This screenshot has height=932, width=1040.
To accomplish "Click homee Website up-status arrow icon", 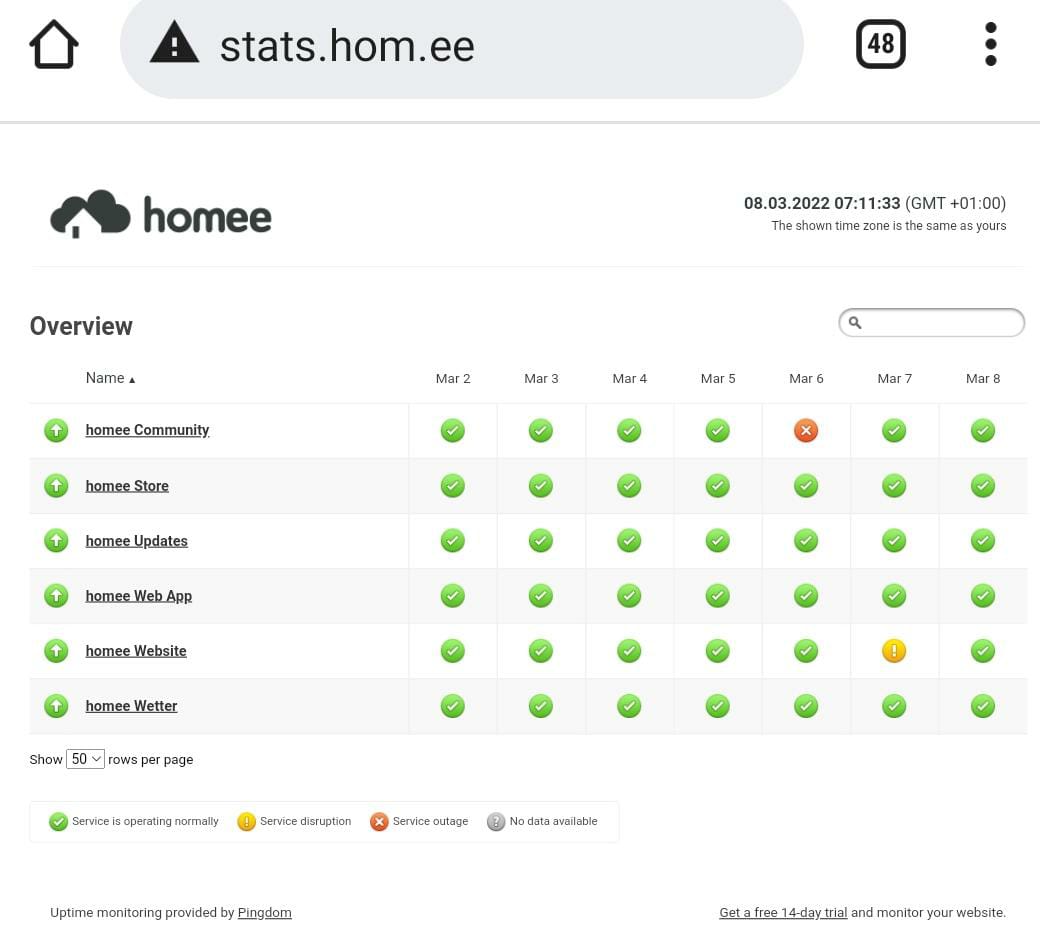I will click(56, 651).
